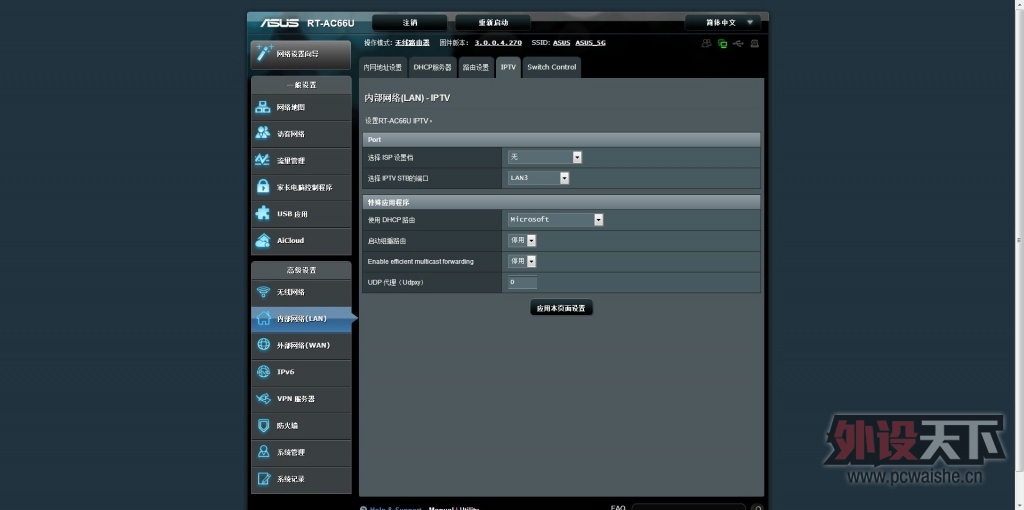Open the ASUS_5G SSID link
Viewport: 1024px width, 510px height.
point(590,43)
